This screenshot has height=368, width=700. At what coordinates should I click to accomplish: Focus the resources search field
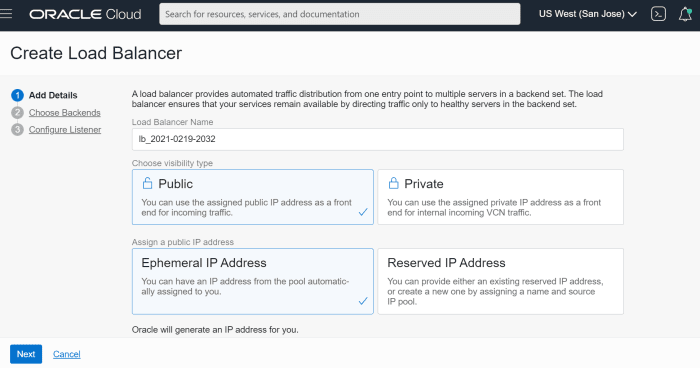click(340, 14)
